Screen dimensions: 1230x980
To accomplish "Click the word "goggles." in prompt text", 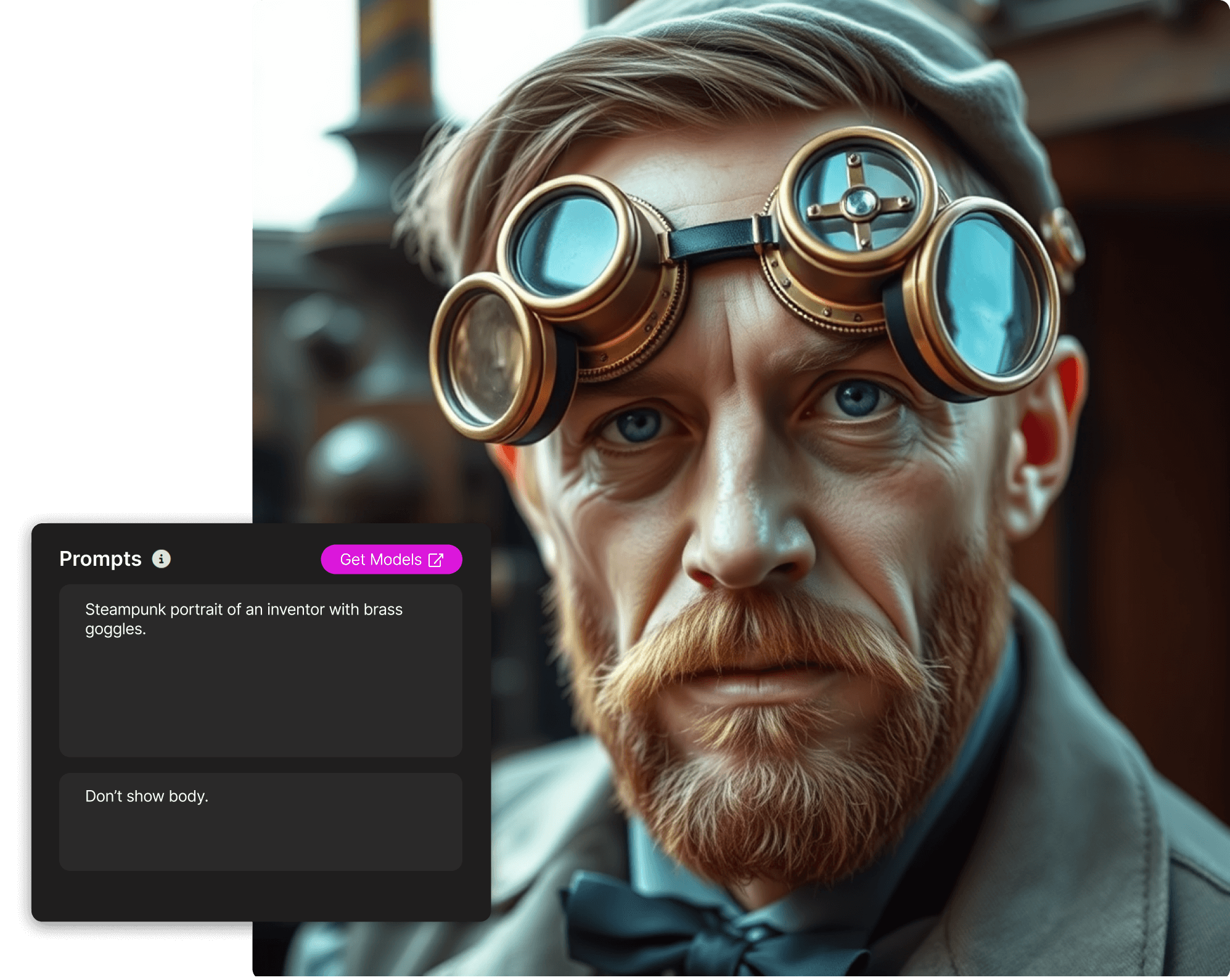I will tap(115, 629).
